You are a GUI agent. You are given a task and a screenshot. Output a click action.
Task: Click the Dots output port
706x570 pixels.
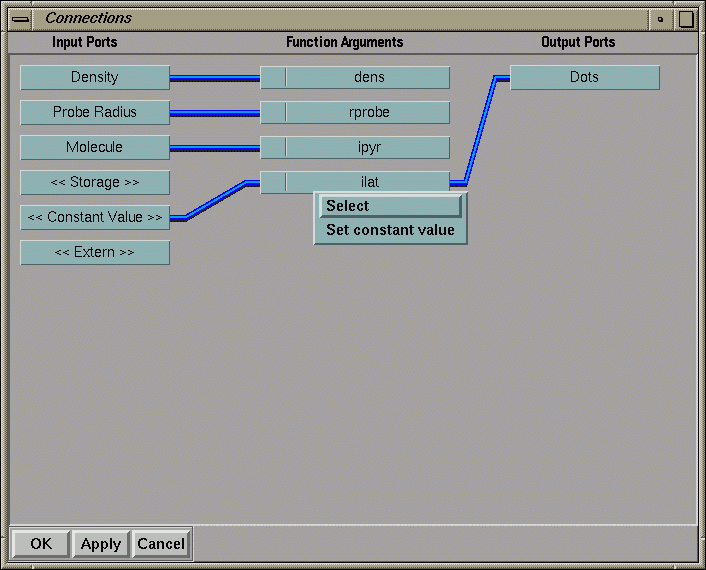point(584,78)
